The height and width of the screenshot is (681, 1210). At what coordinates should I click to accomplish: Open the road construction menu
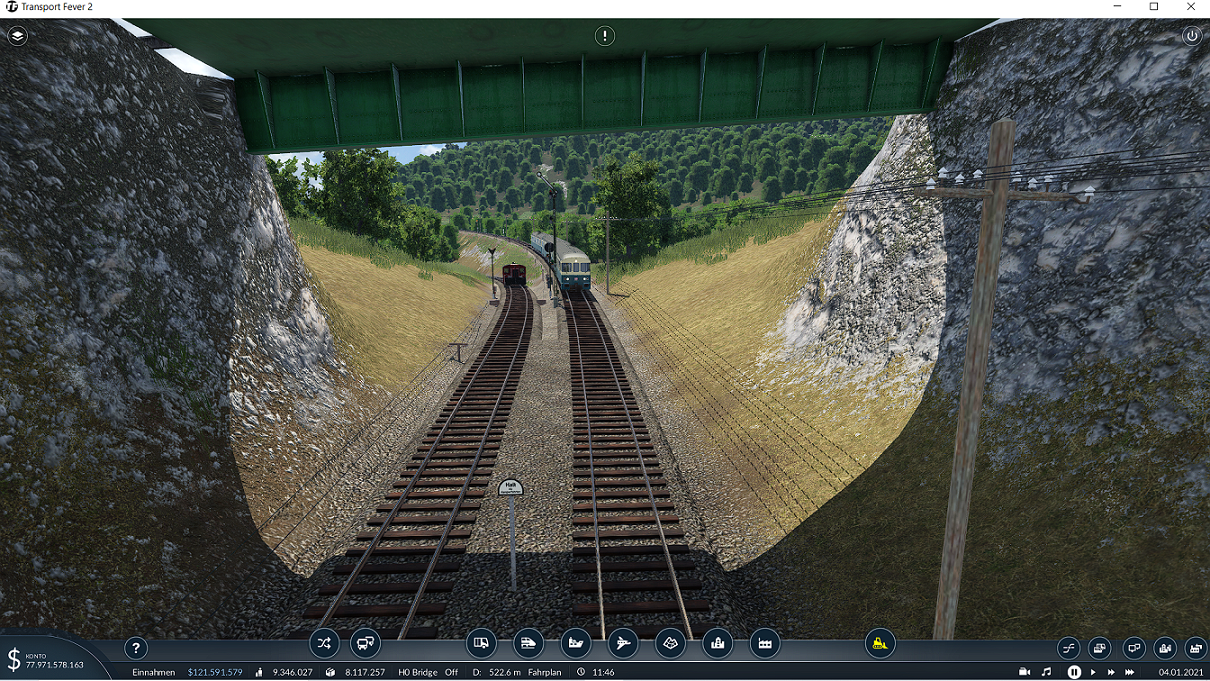481,643
